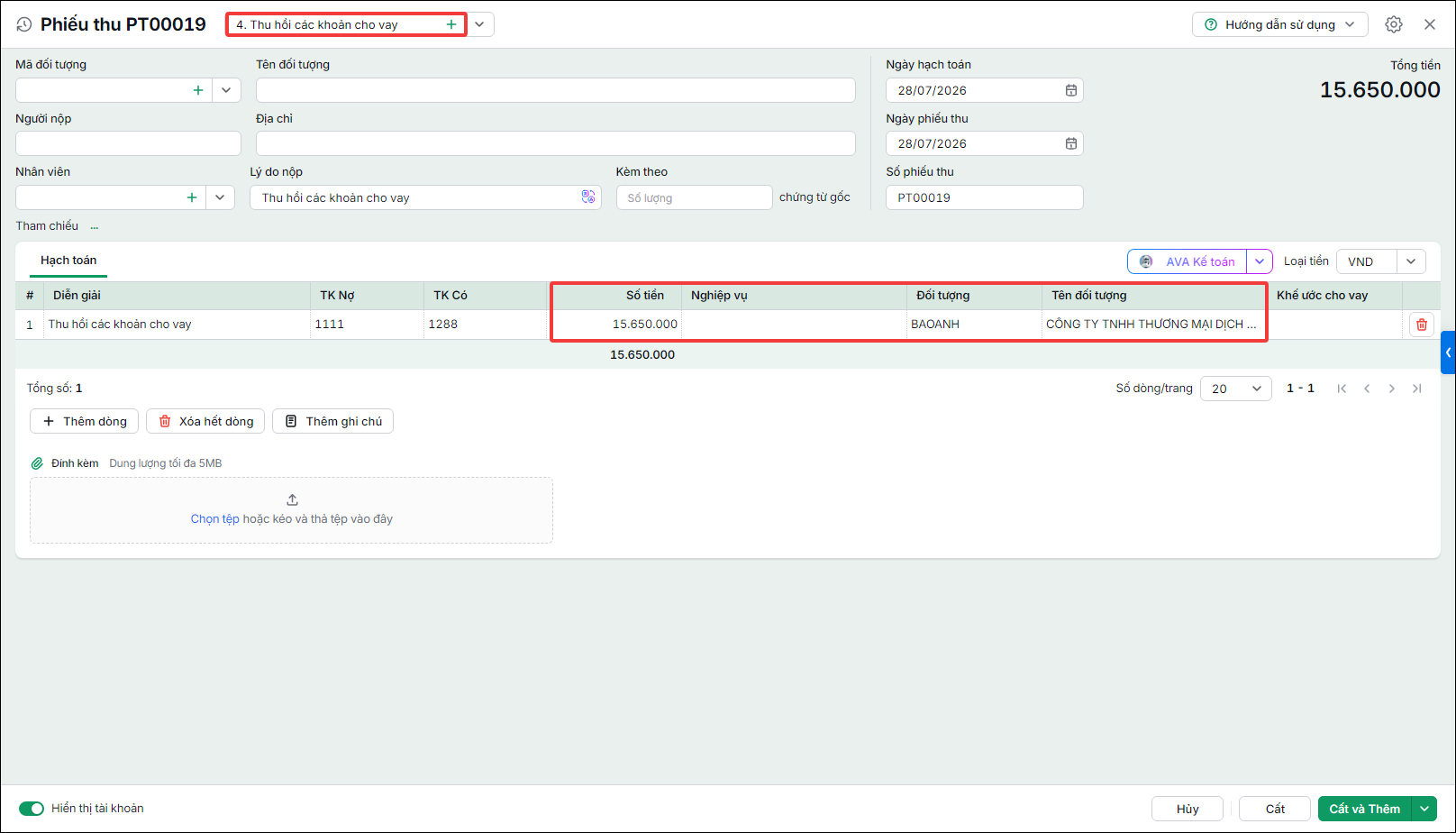Screen dimensions: 1456x833
Task: Click the TK Có cell 1288
Action: tap(486, 325)
